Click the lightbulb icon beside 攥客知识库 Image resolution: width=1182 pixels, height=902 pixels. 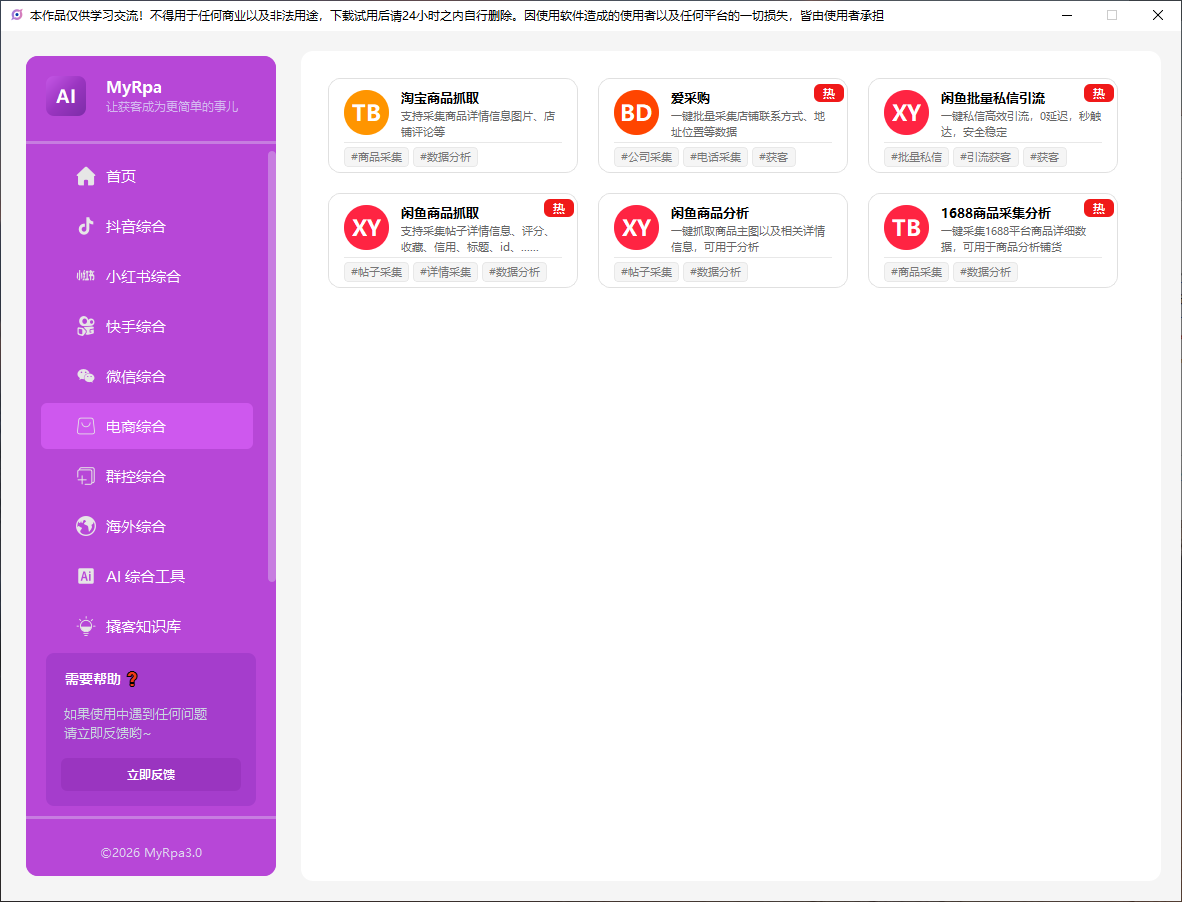coord(86,626)
